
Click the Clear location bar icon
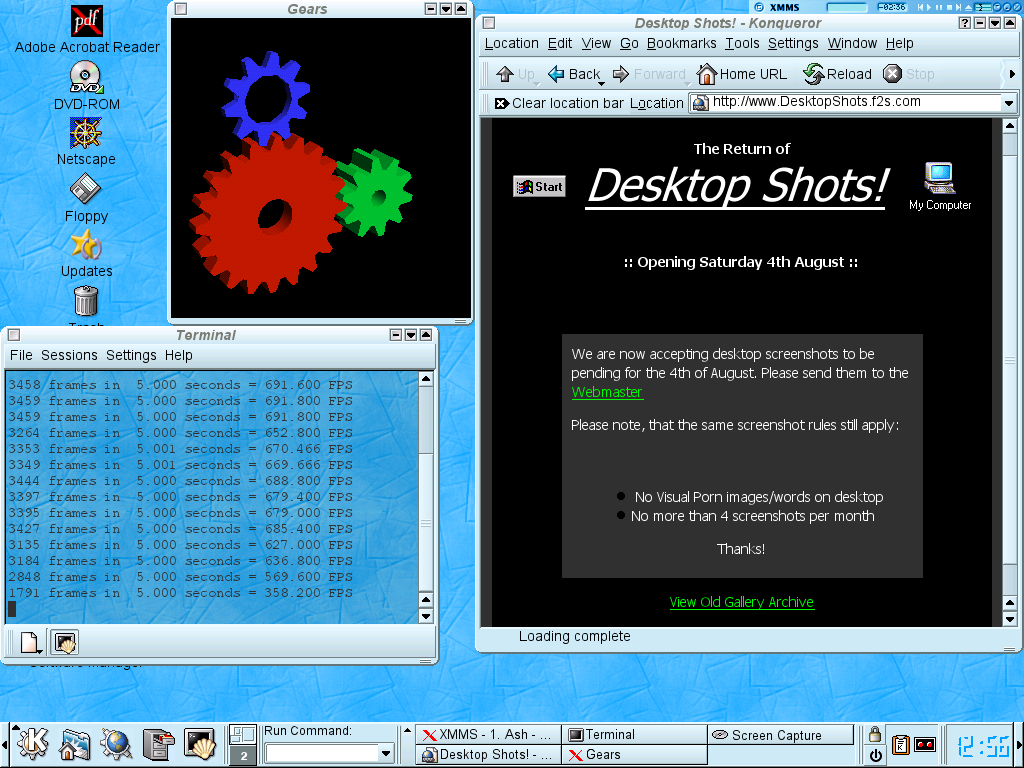pyautogui.click(x=501, y=103)
